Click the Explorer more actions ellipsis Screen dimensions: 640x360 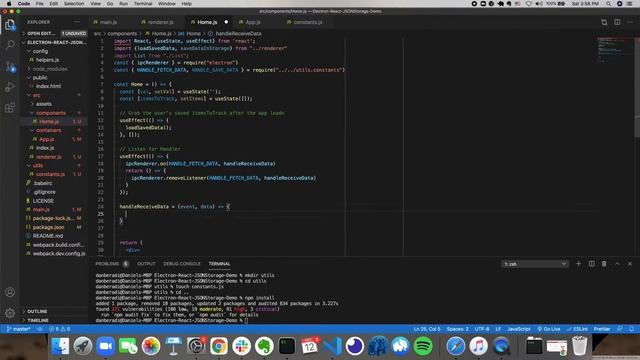tap(77, 22)
